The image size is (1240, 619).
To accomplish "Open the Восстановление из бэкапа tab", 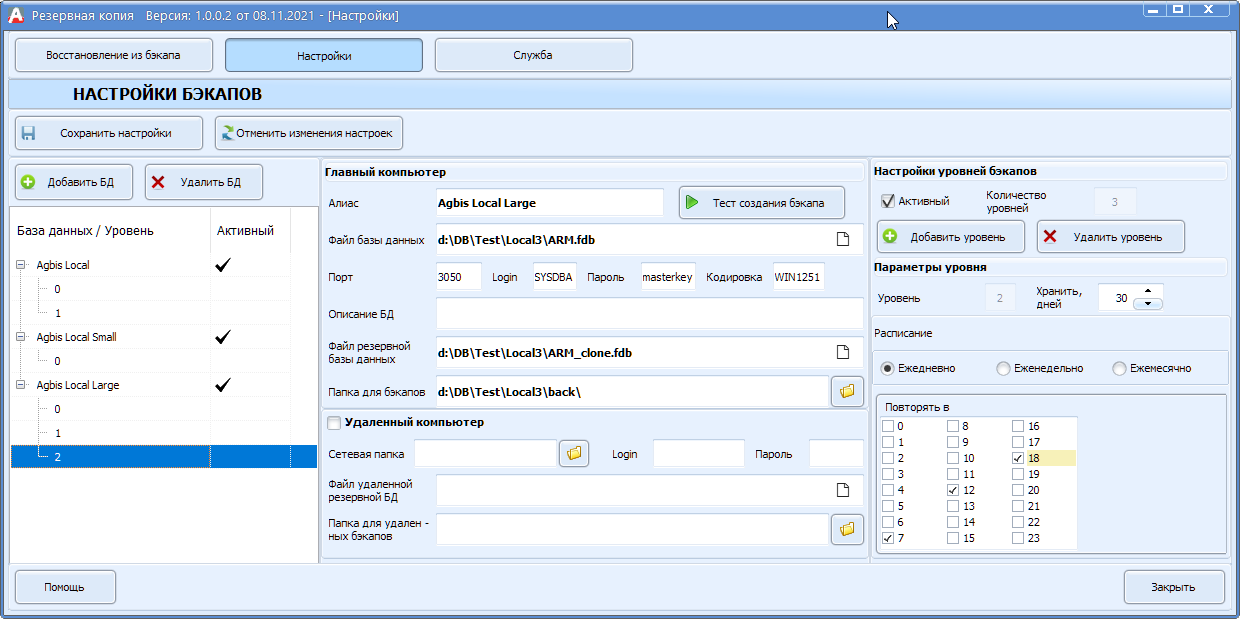I will 114,55.
